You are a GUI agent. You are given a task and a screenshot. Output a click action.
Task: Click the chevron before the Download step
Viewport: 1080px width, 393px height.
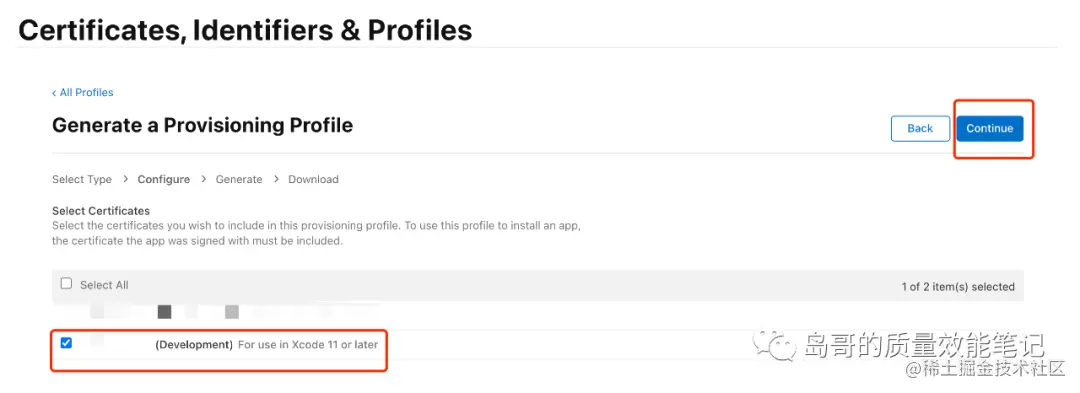(x=276, y=179)
